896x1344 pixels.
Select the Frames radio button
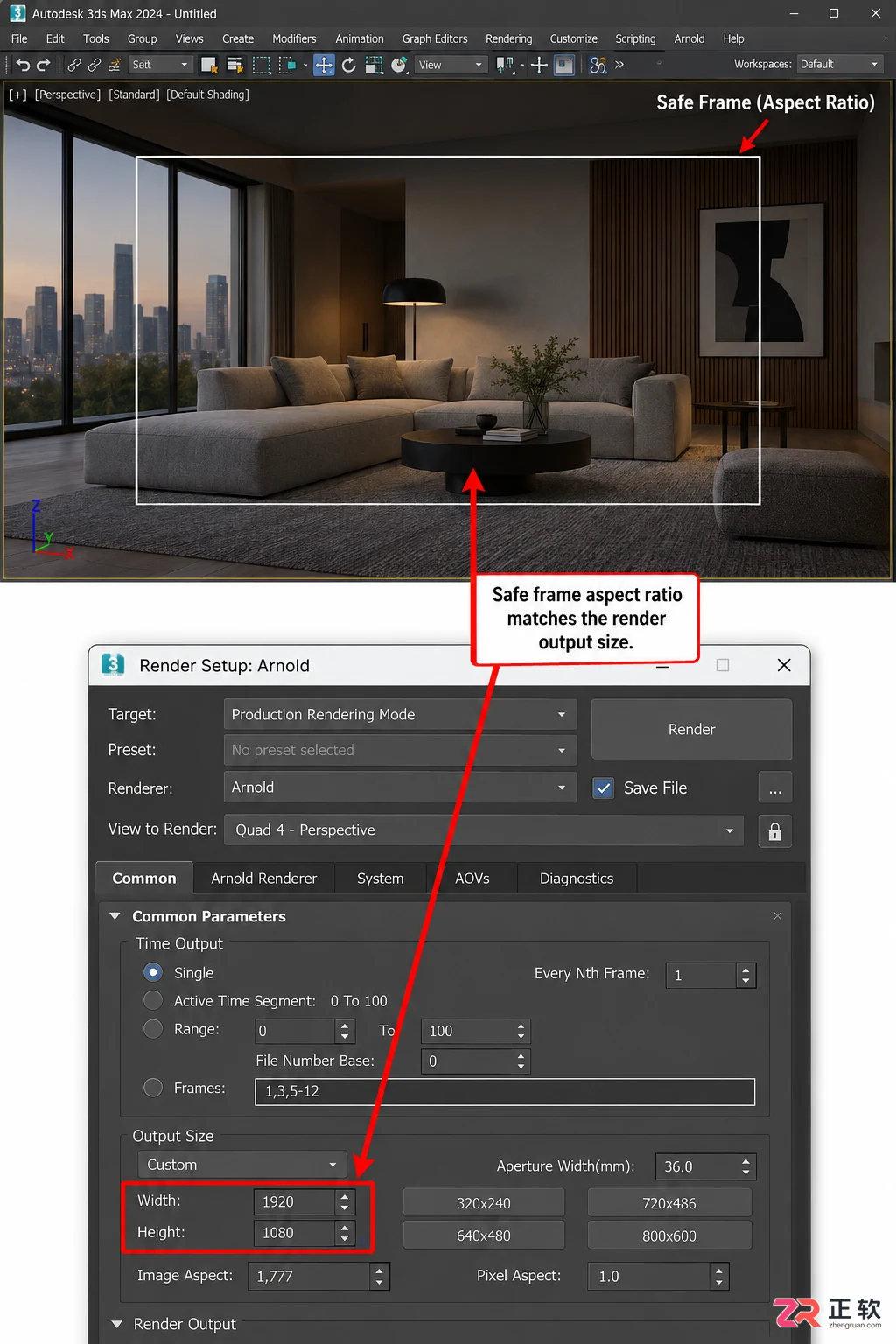[x=153, y=1088]
